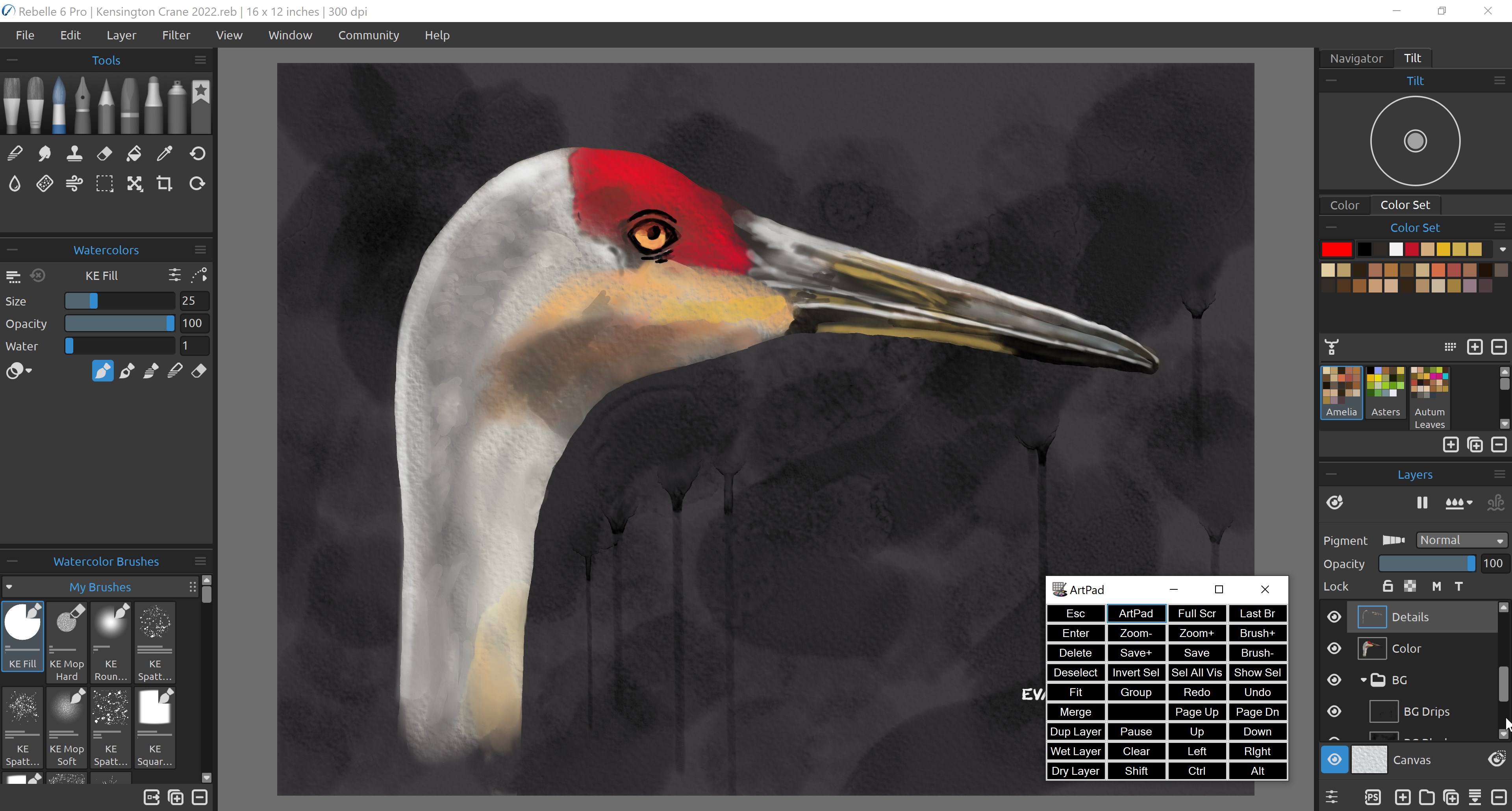Click the Undo button in ArtPad
1512x811 pixels.
pos(1257,692)
